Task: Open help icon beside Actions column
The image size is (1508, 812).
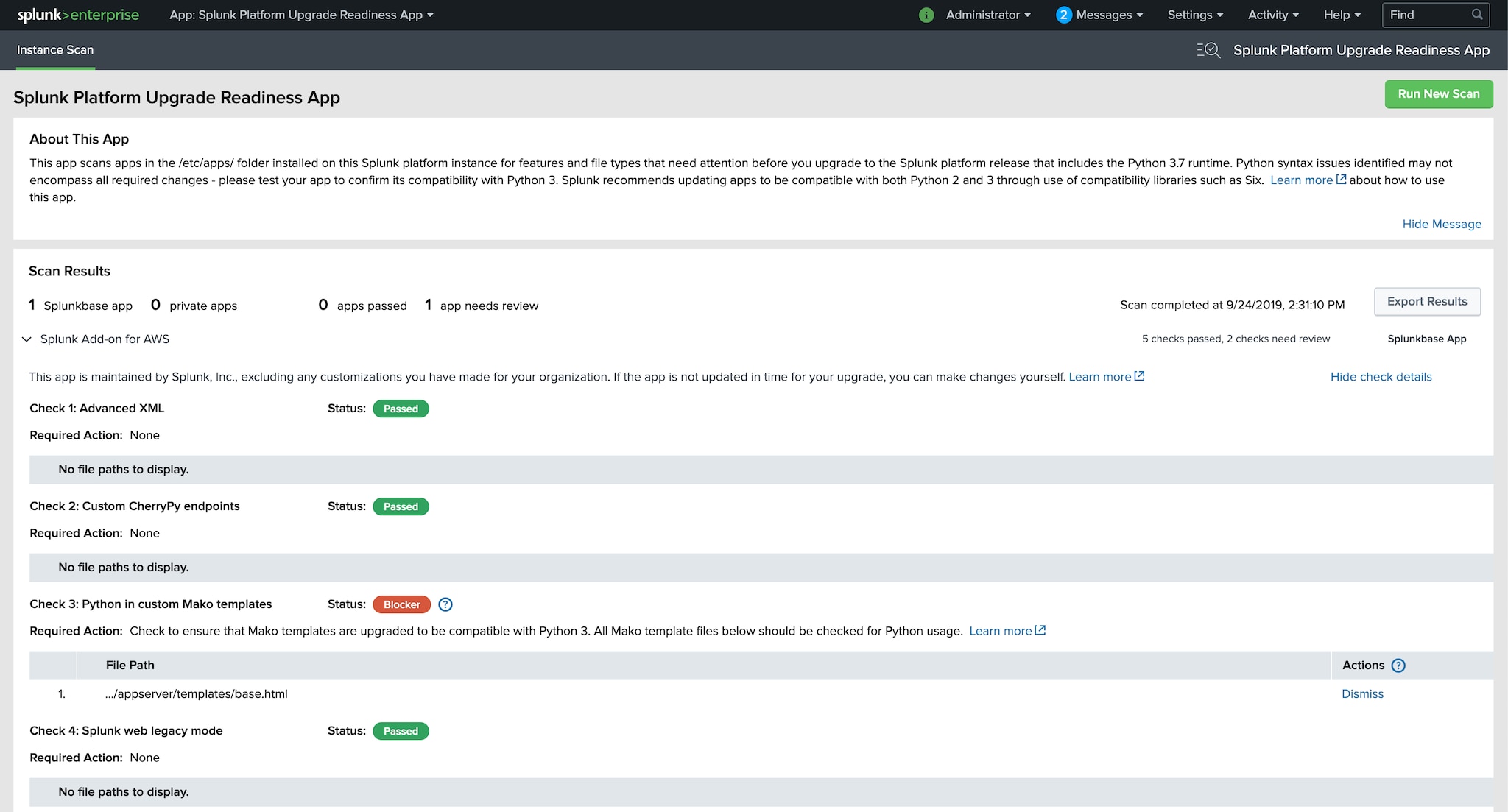Action: tap(1398, 666)
